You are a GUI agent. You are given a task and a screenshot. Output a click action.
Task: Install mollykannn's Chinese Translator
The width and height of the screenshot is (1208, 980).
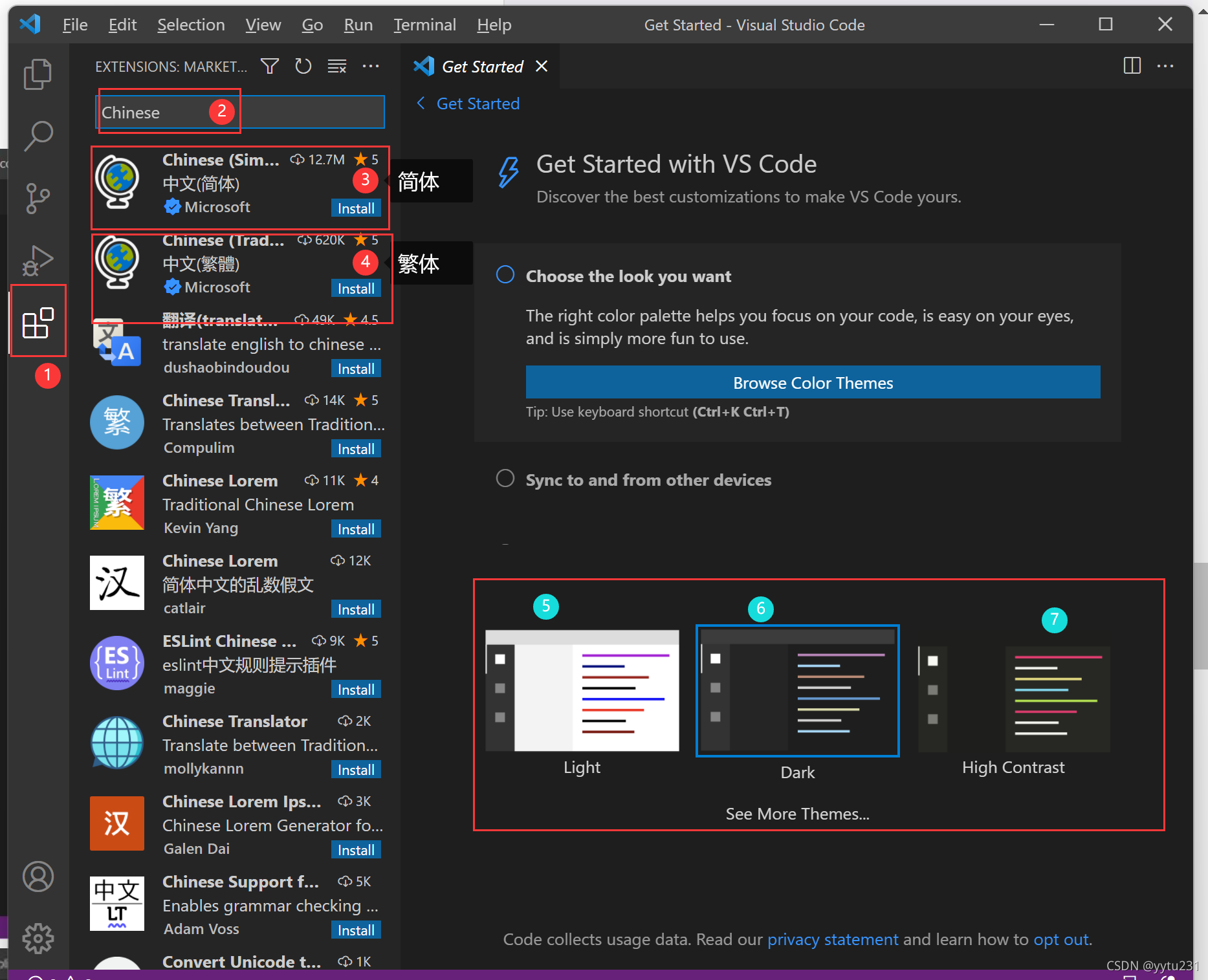point(356,770)
